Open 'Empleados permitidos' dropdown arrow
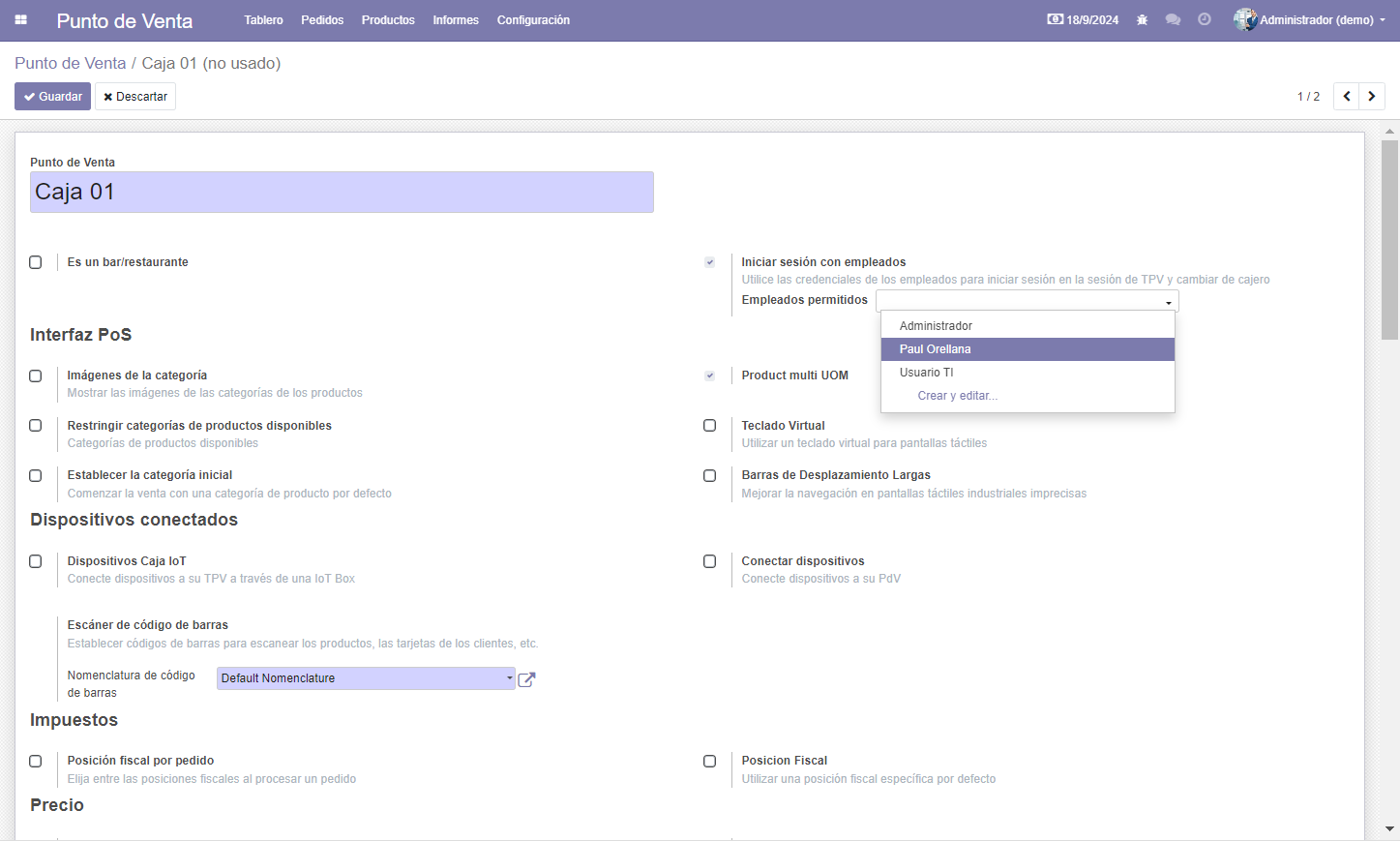 coord(1169,302)
